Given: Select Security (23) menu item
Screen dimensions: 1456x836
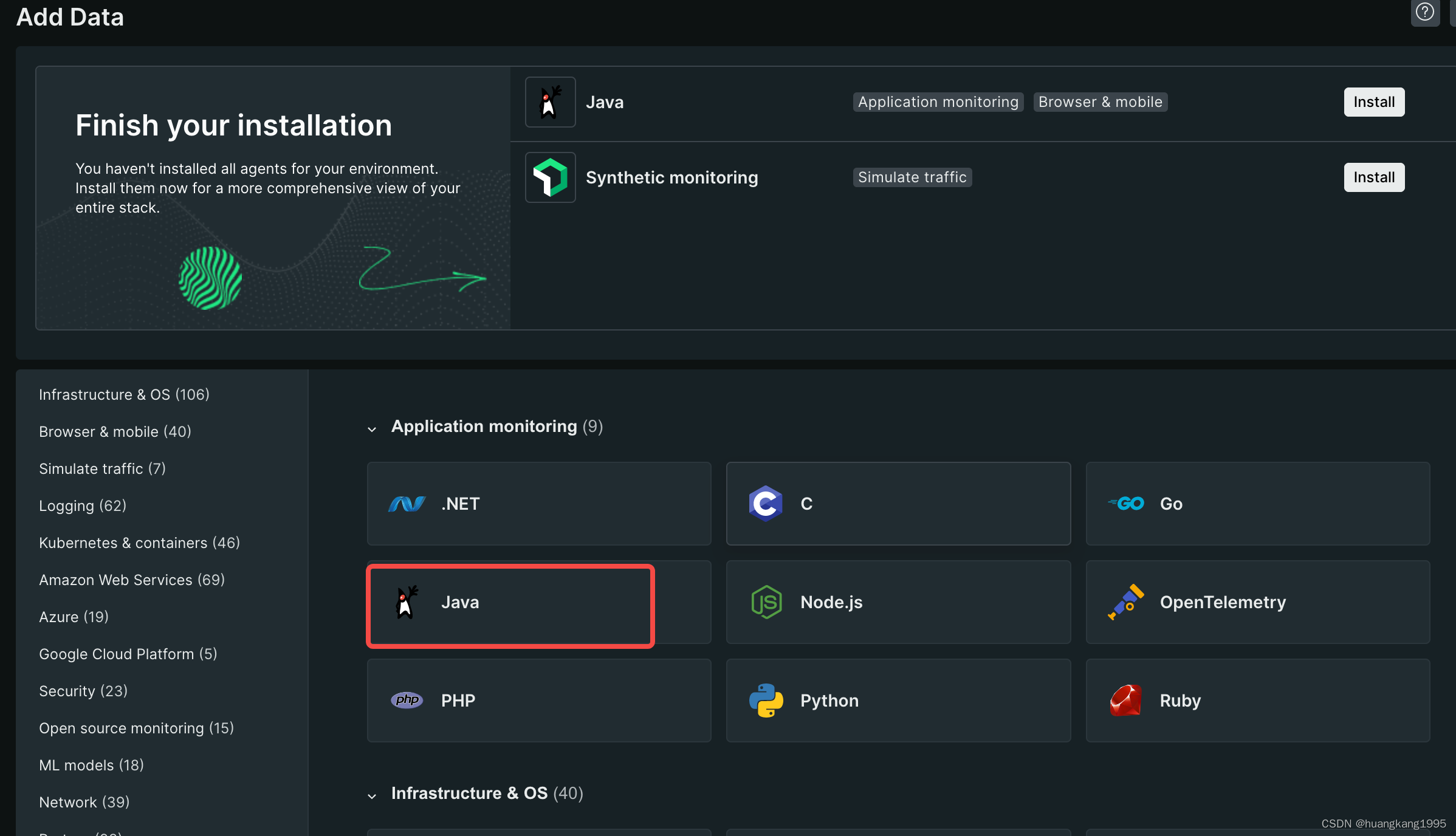Looking at the screenshot, I should [83, 691].
